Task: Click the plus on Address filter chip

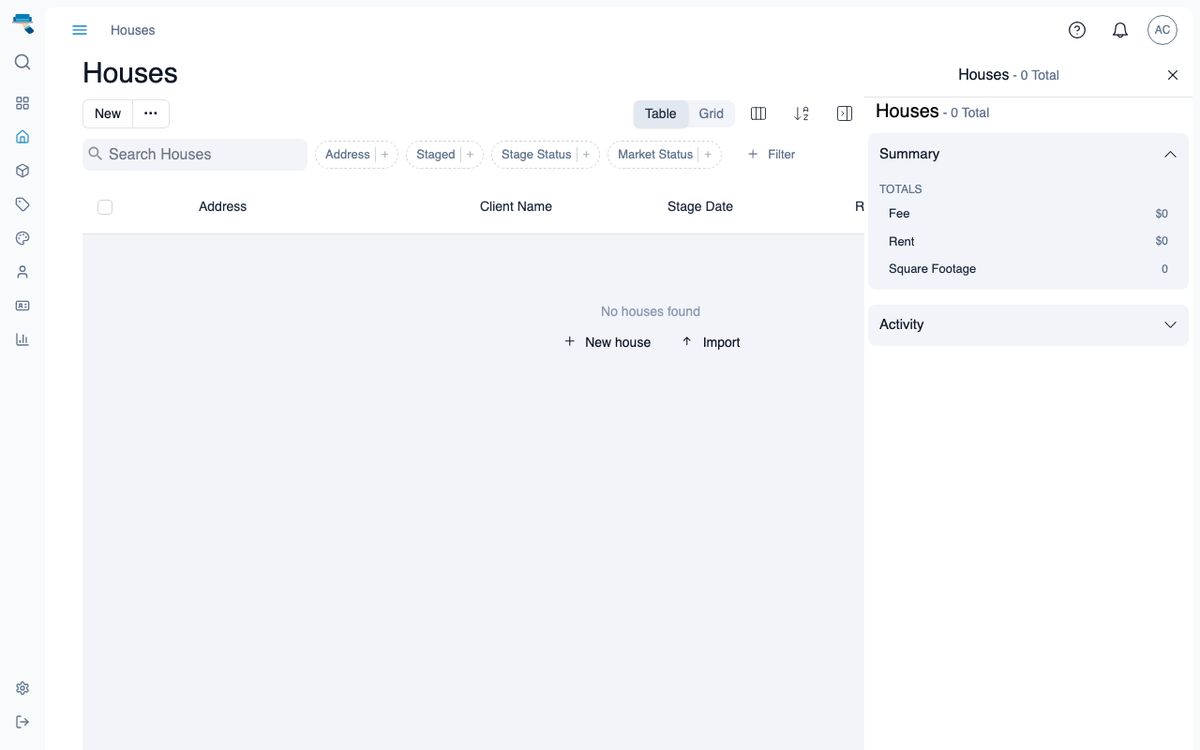Action: click(385, 154)
